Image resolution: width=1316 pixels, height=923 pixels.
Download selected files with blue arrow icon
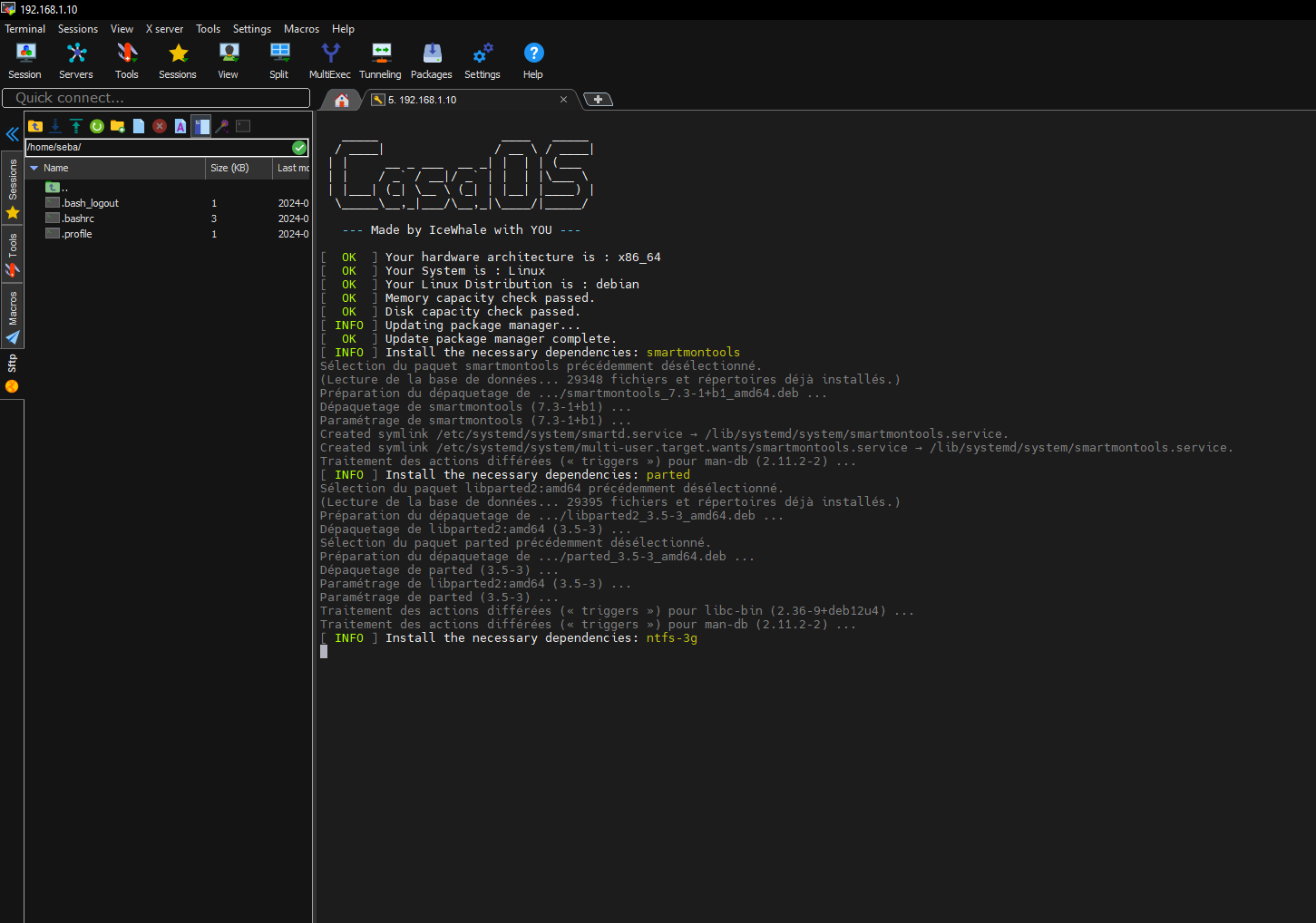coord(55,126)
